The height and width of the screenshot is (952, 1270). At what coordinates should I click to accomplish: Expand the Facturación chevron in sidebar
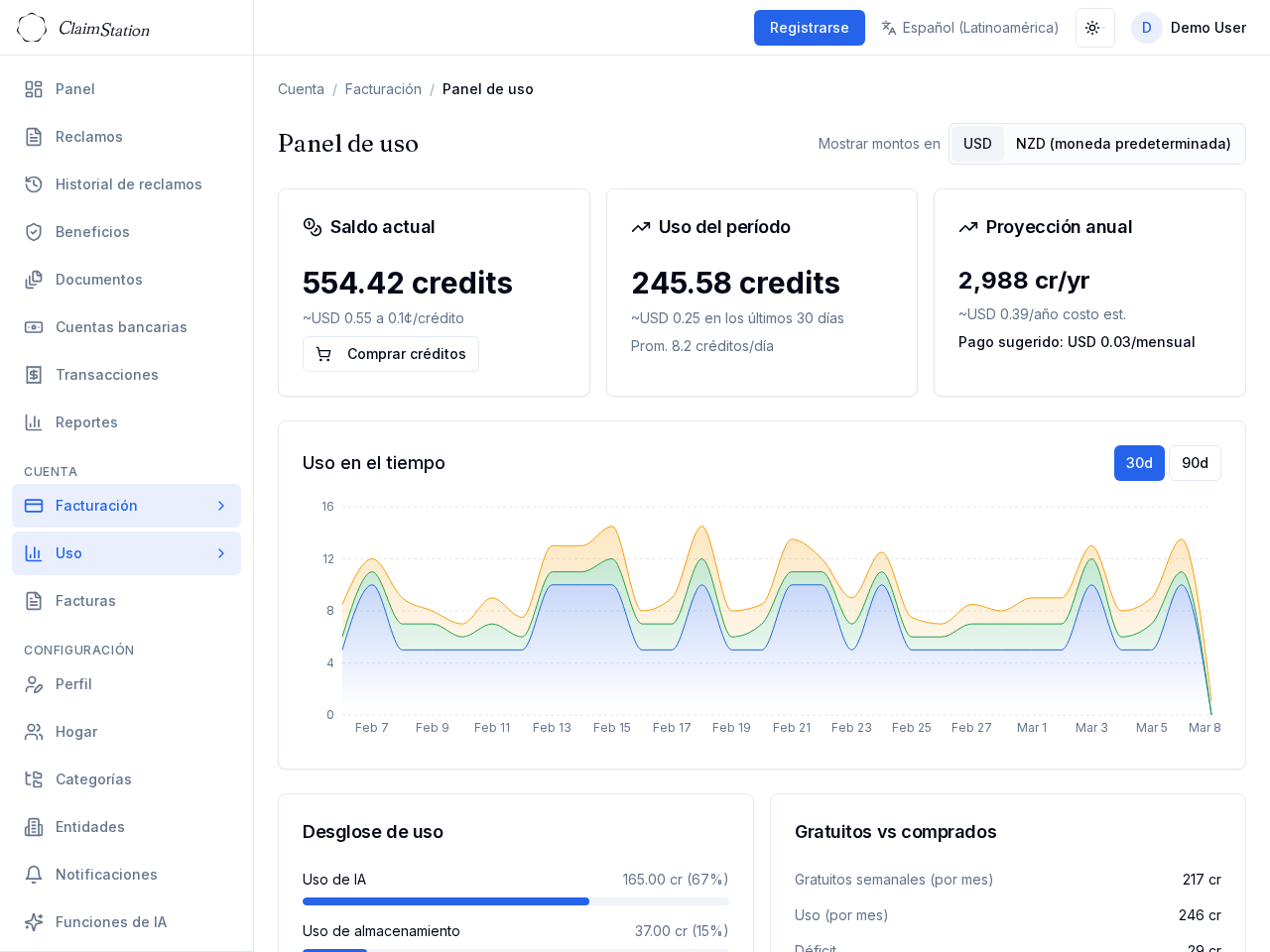tap(221, 506)
